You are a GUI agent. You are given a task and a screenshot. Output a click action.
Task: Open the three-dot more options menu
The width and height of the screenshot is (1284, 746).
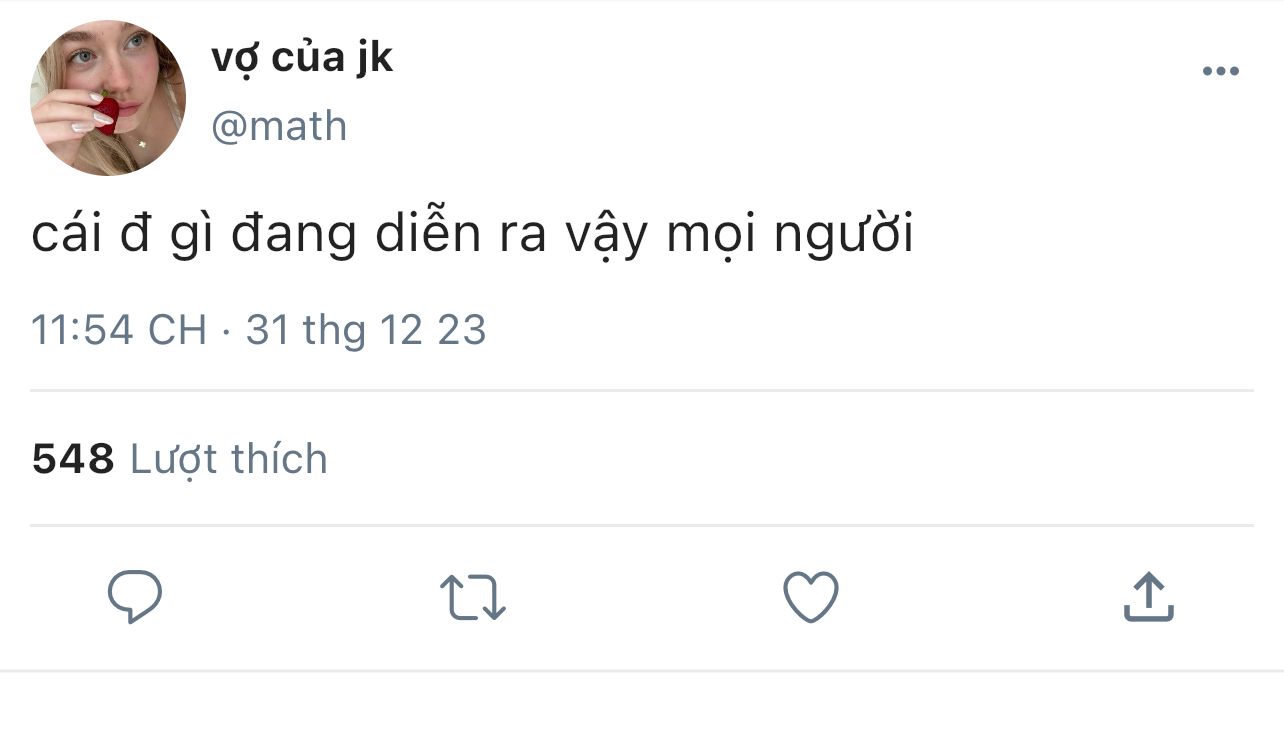[x=1220, y=71]
